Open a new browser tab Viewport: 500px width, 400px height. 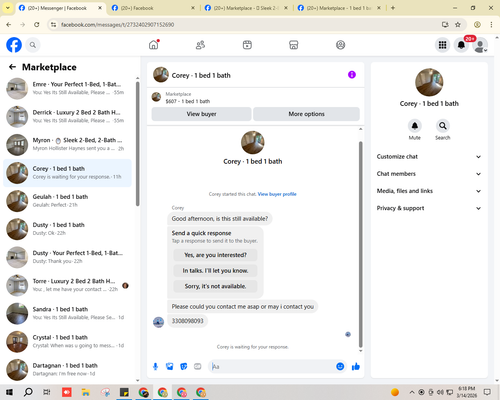(393, 8)
